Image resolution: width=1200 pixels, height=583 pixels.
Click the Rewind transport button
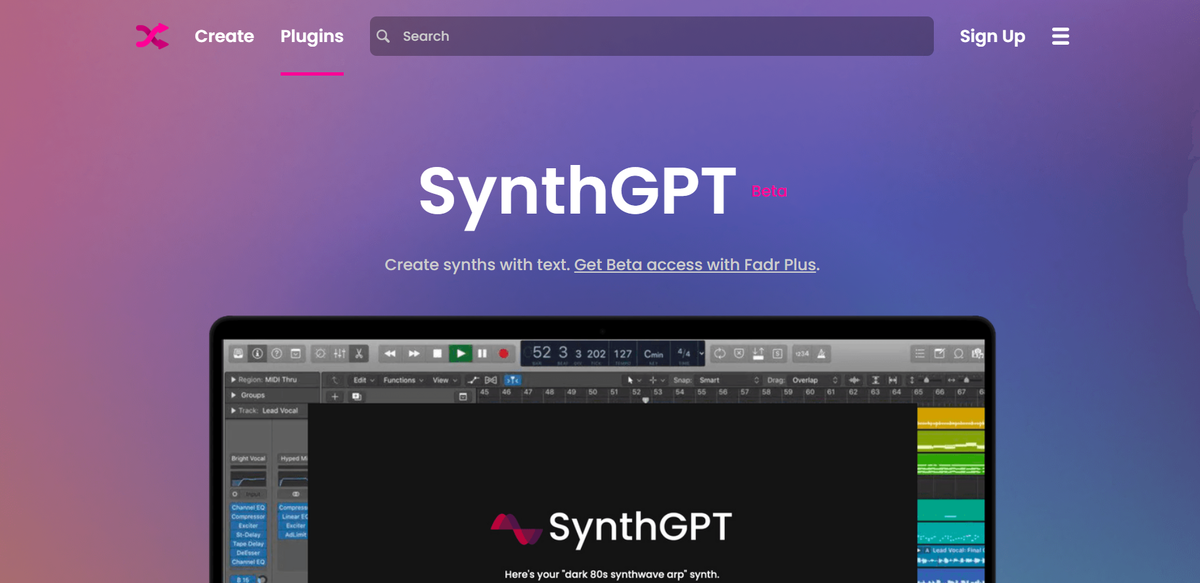pos(390,353)
